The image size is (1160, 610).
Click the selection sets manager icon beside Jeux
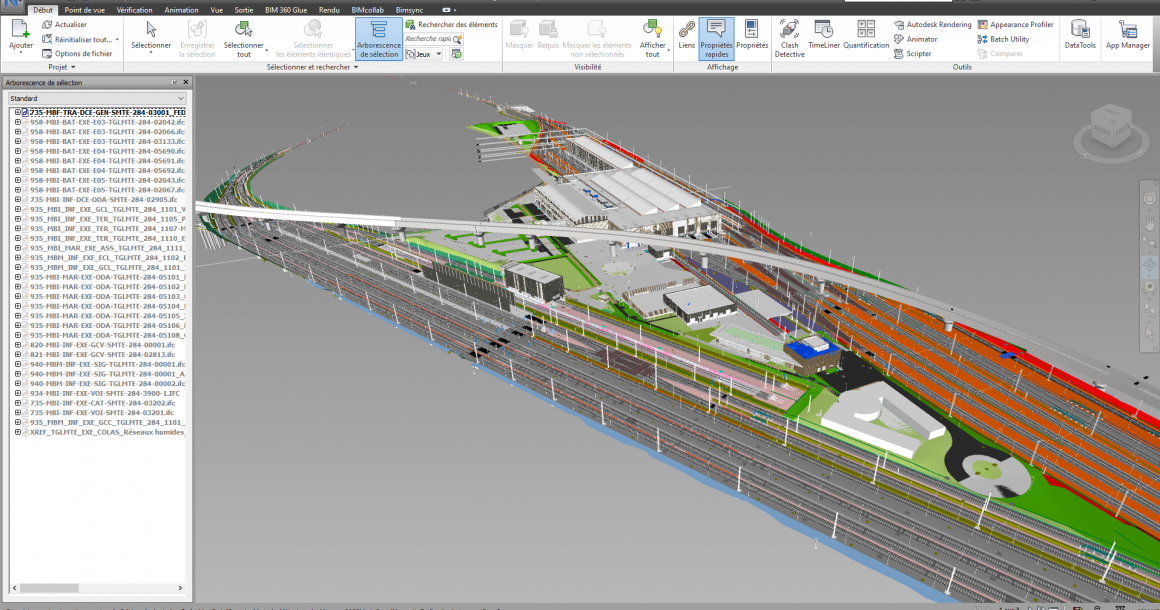[x=456, y=54]
